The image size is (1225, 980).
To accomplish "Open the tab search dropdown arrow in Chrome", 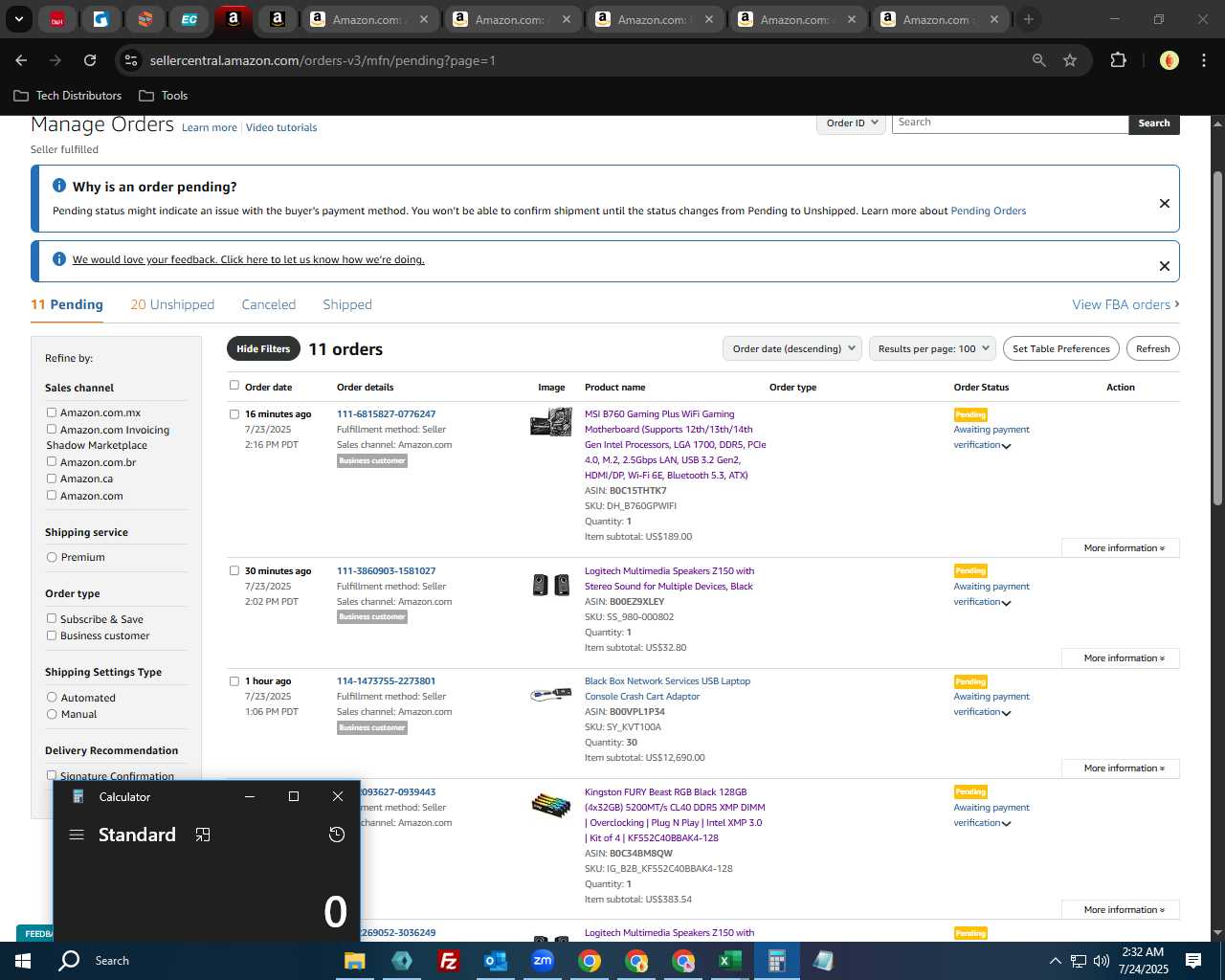I will pos(18,19).
